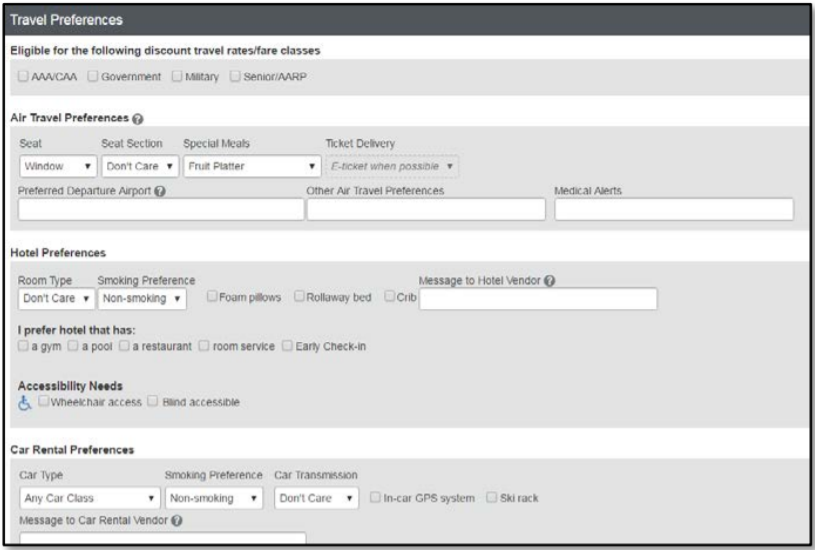Check the Early Check-in hotel preference

(x=287, y=346)
